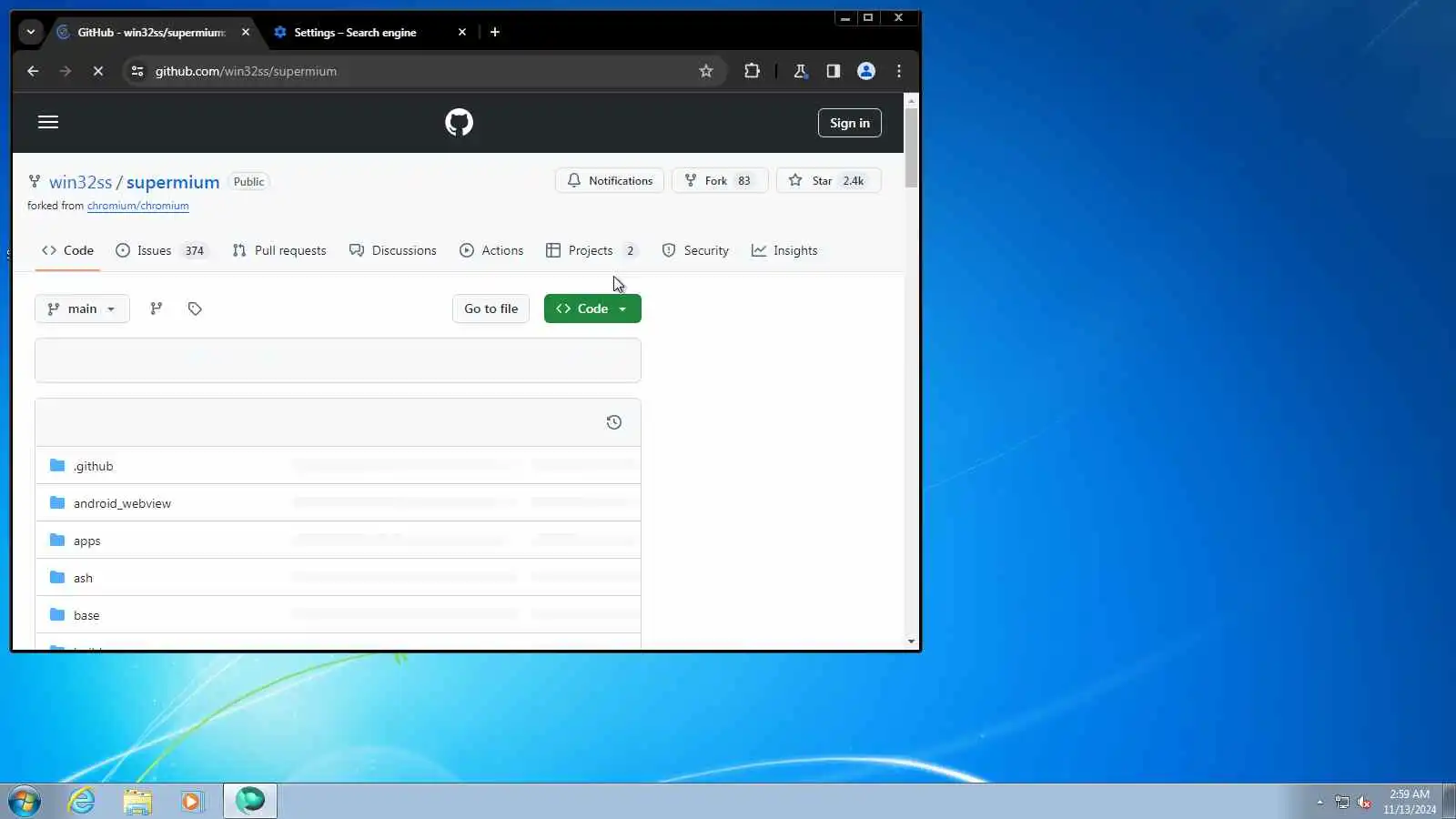Toggle the browser side panel
1456x819 pixels.
tap(833, 71)
